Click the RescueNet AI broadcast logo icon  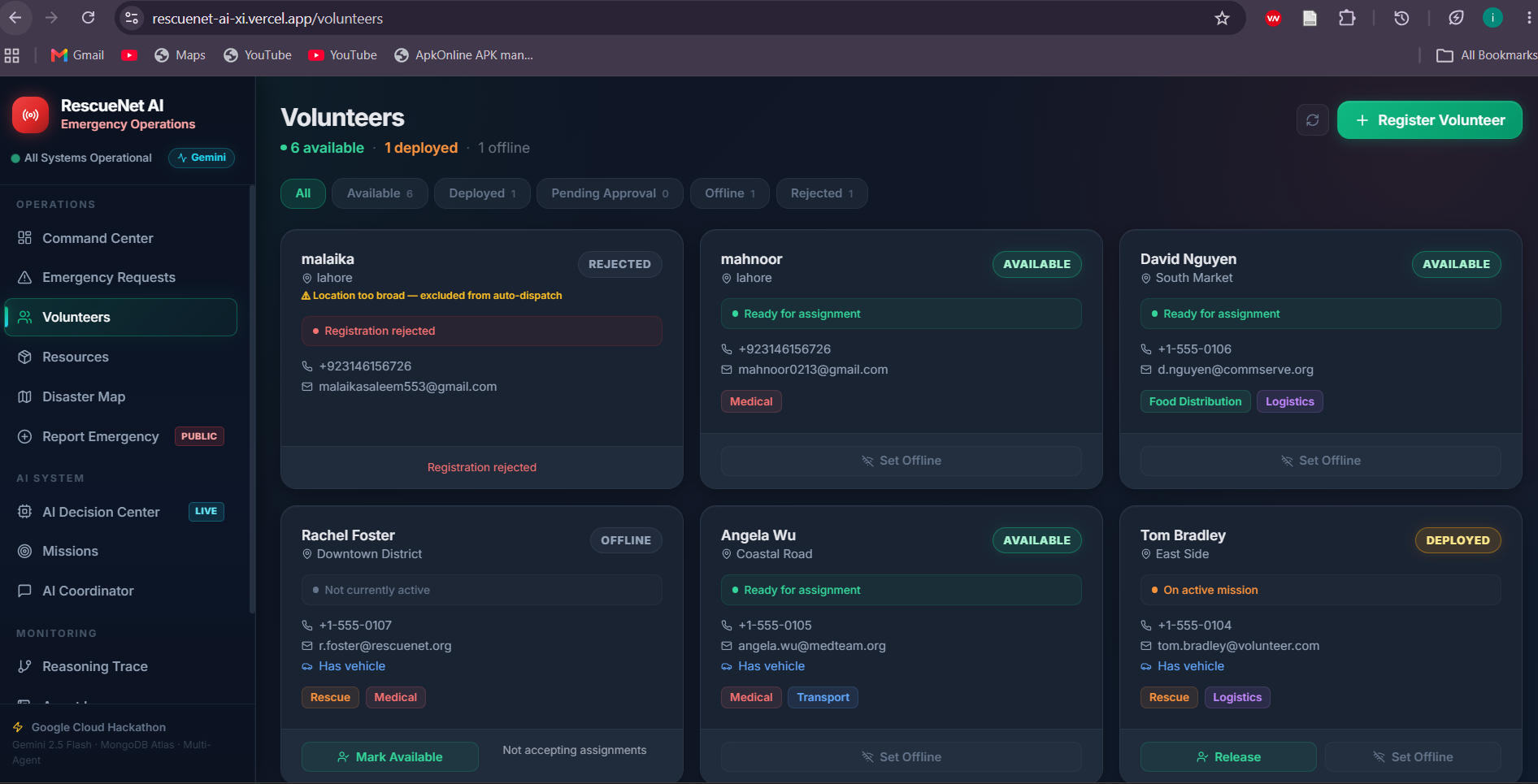pos(30,115)
